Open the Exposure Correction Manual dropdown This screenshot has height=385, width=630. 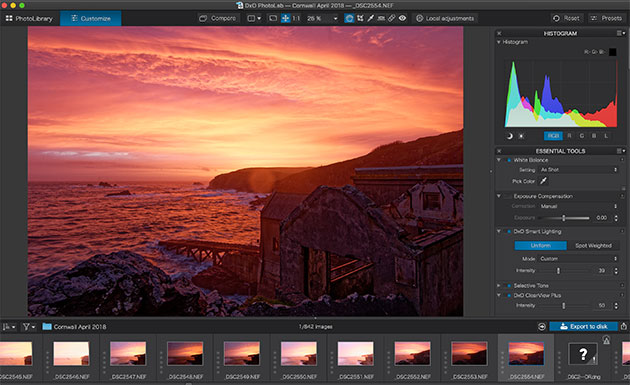(x=578, y=206)
